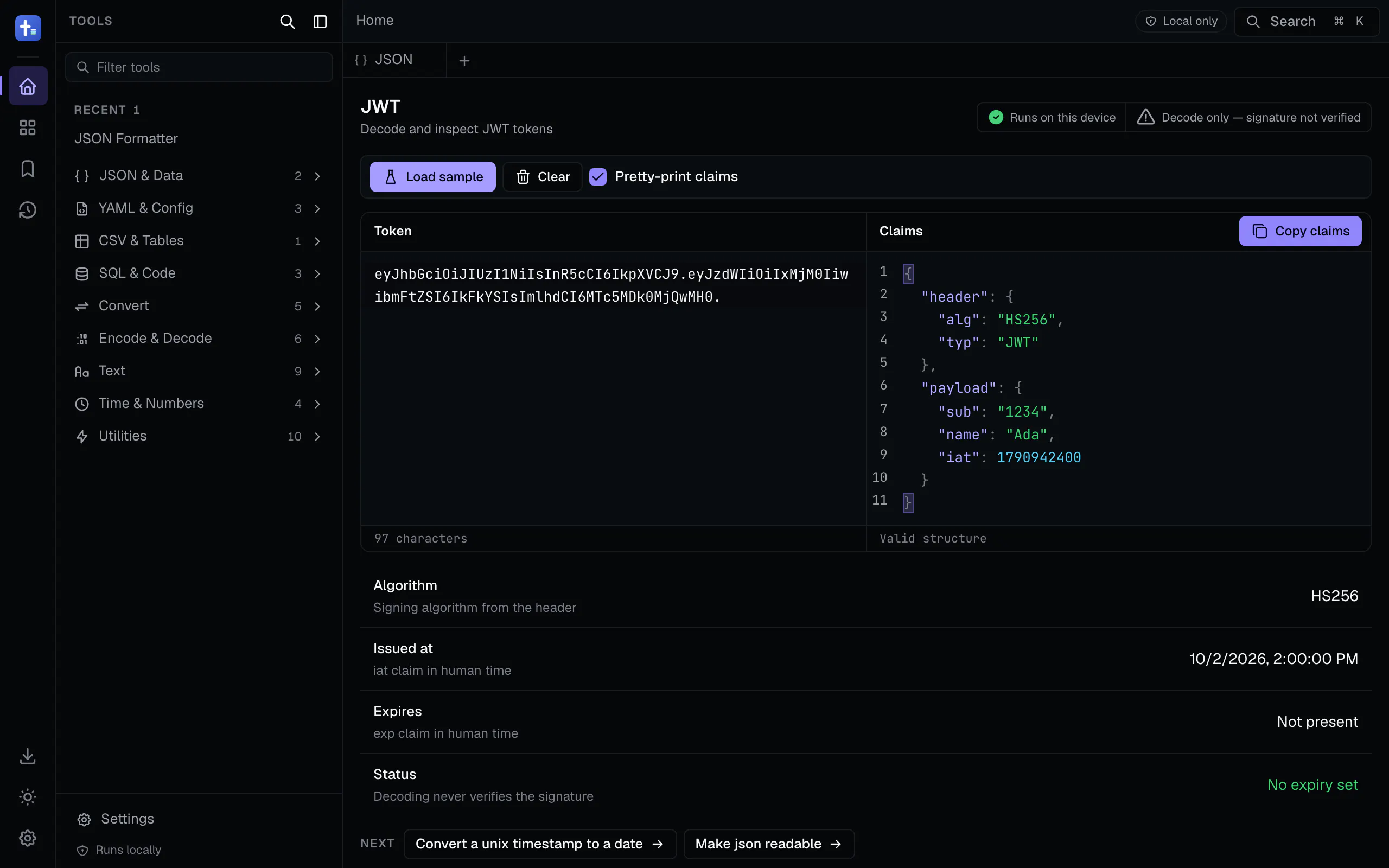Click the iat value 1790942400

pos(1039,457)
